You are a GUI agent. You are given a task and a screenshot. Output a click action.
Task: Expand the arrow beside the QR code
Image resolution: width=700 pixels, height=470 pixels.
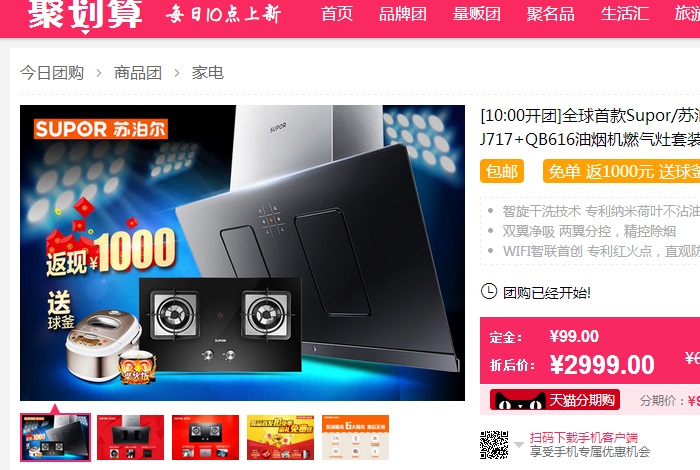(519, 445)
